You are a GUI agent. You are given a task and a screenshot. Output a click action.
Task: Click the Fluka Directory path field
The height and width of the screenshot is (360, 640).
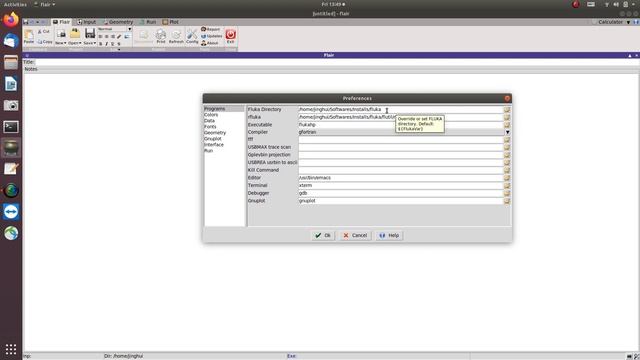(400, 109)
